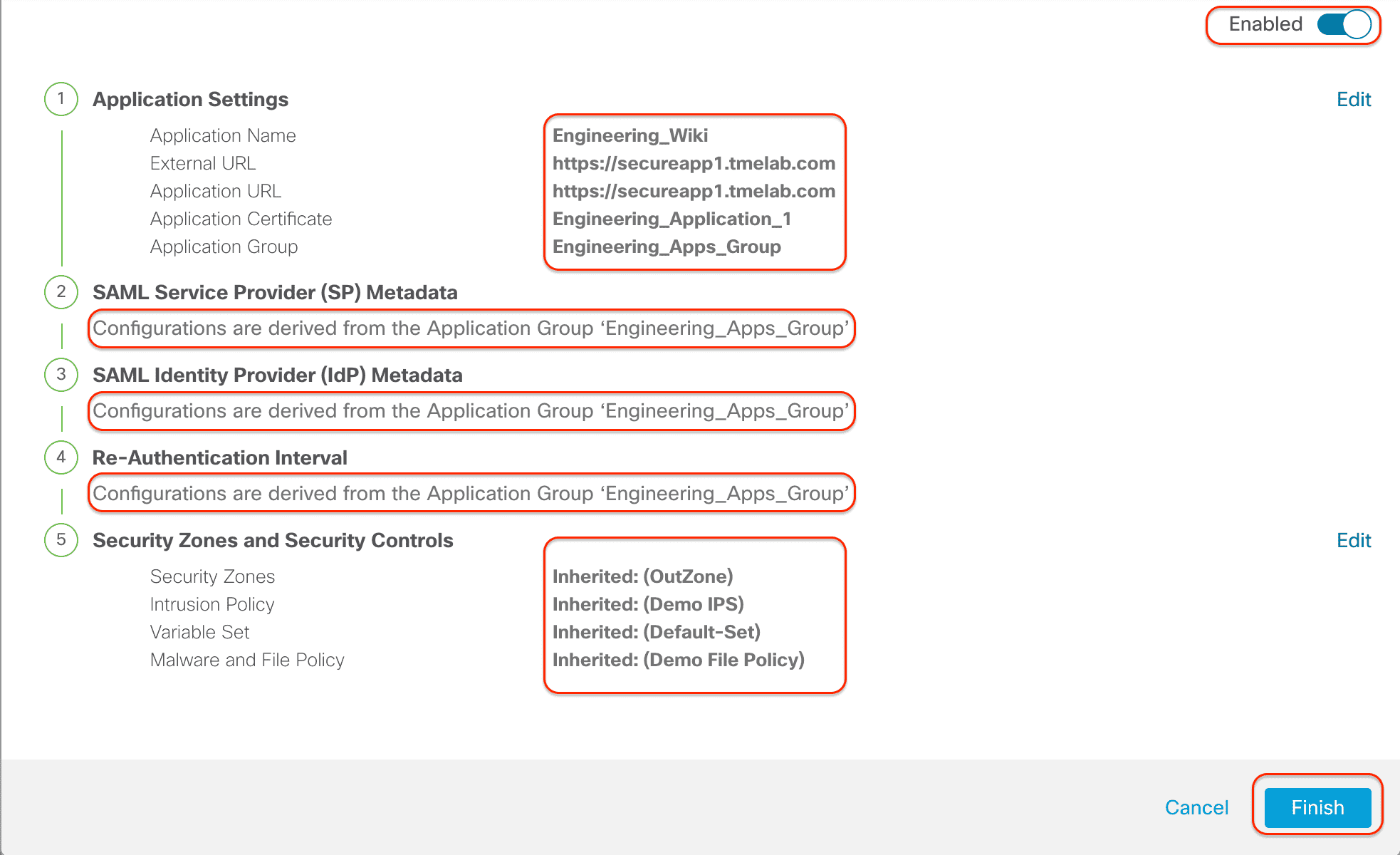Click the Finish button

[1317, 807]
